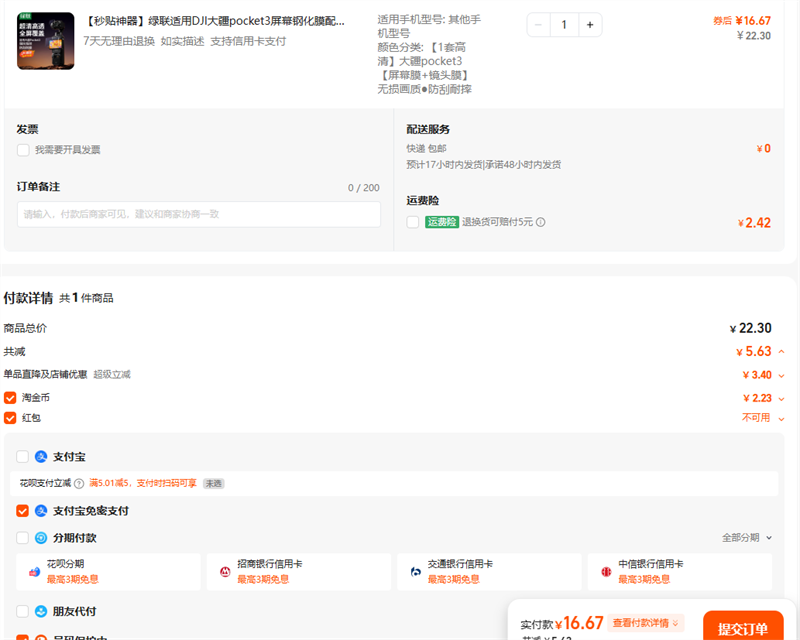Expand the 单品直降及店铺优惠 ¥3.40 breakdown
This screenshot has height=640, width=800.
point(781,375)
